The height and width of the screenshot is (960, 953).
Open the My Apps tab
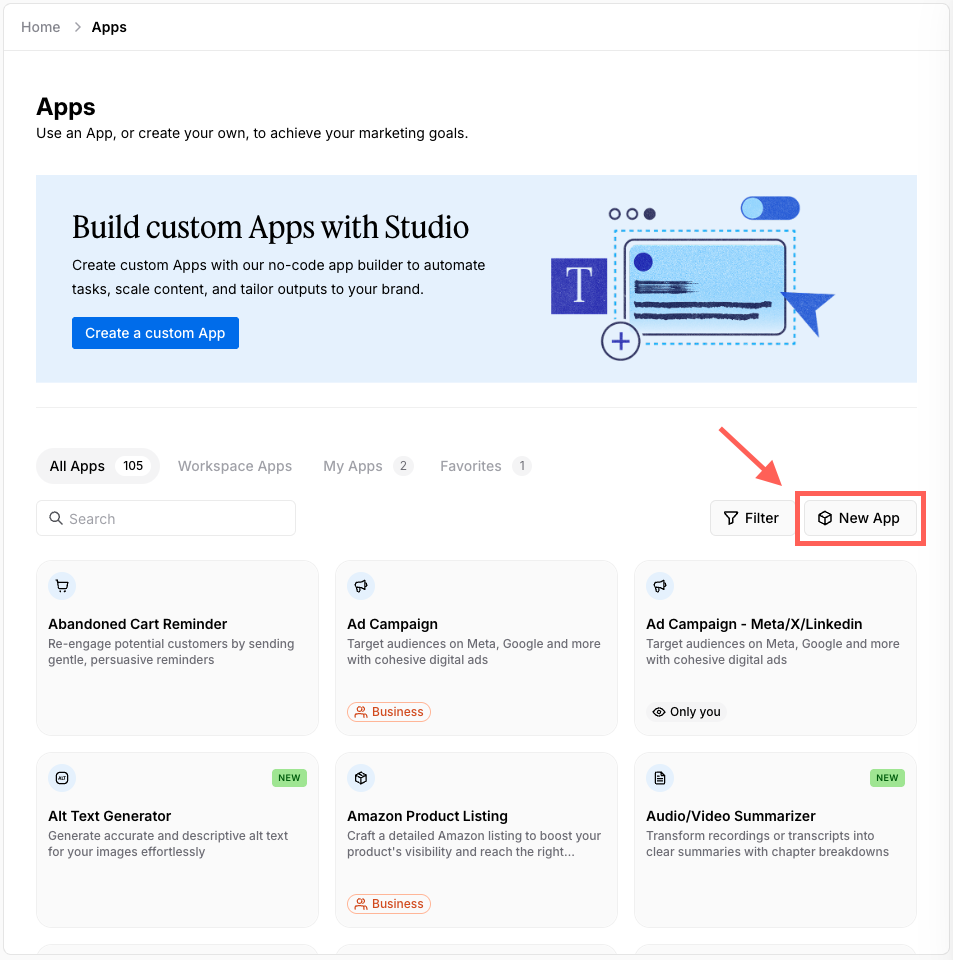[x=368, y=466]
